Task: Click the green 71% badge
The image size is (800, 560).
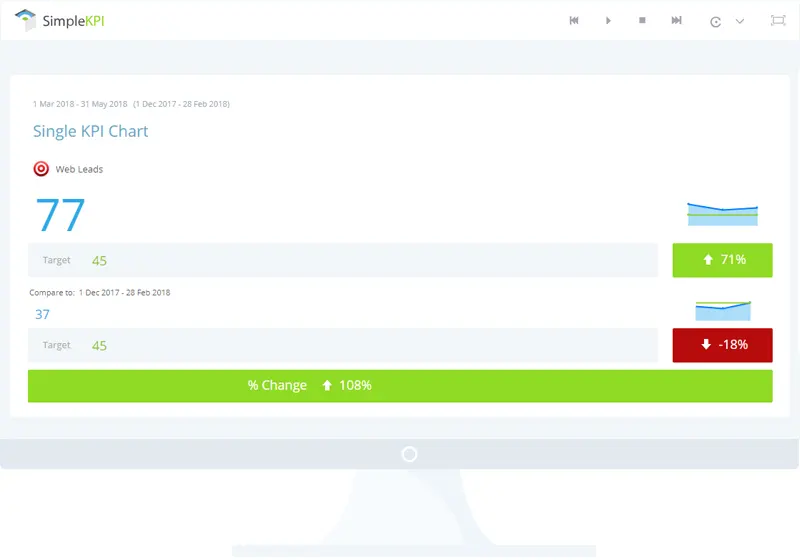Action: click(x=722, y=260)
